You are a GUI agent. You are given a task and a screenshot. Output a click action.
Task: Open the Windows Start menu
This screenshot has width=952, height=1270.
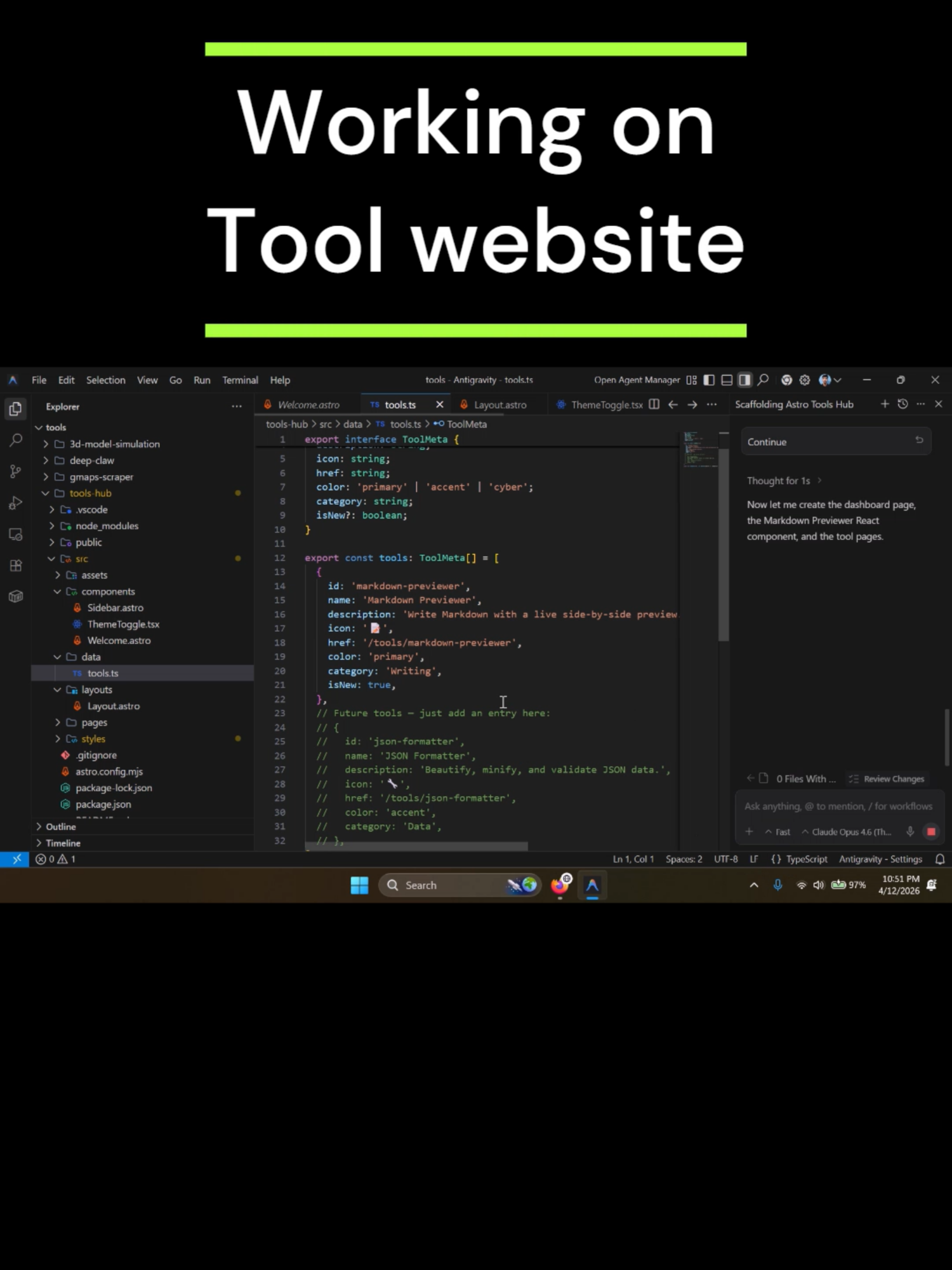(359, 885)
